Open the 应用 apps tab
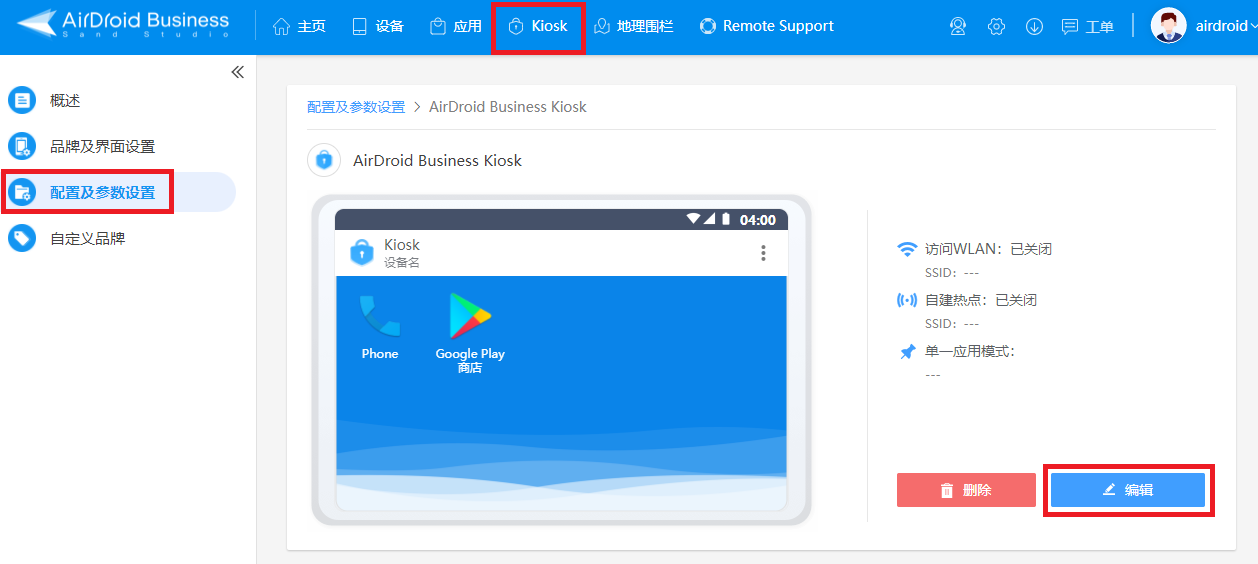This screenshot has height=564, width=1258. [x=456, y=26]
